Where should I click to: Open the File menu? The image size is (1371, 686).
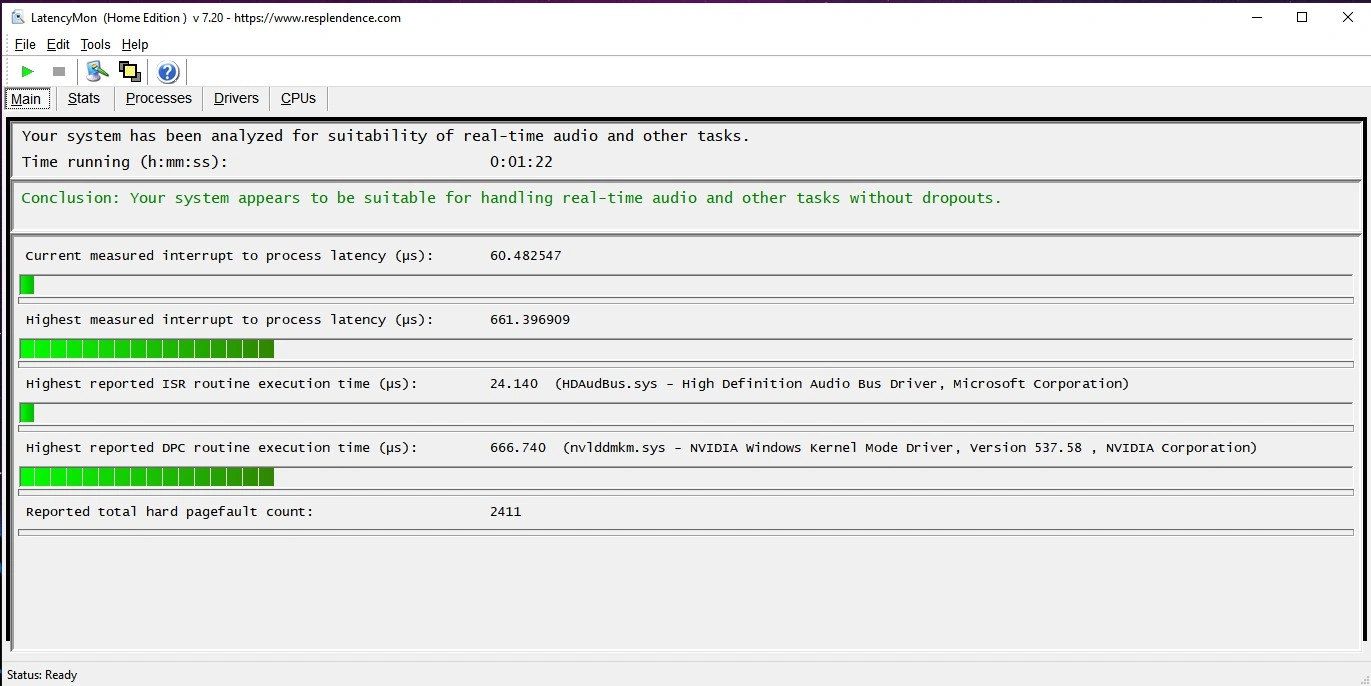pyautogui.click(x=25, y=44)
